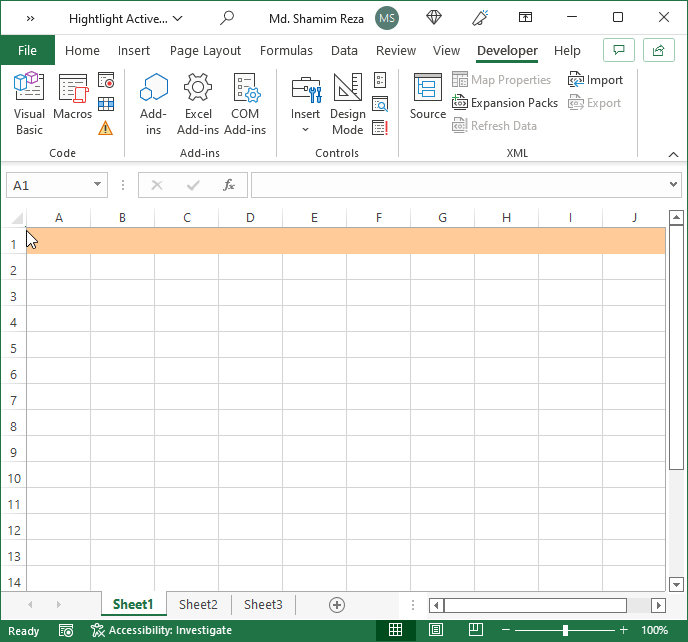Viewport: 688px width, 642px height.
Task: Switch to Page Break Preview view
Action: [476, 630]
